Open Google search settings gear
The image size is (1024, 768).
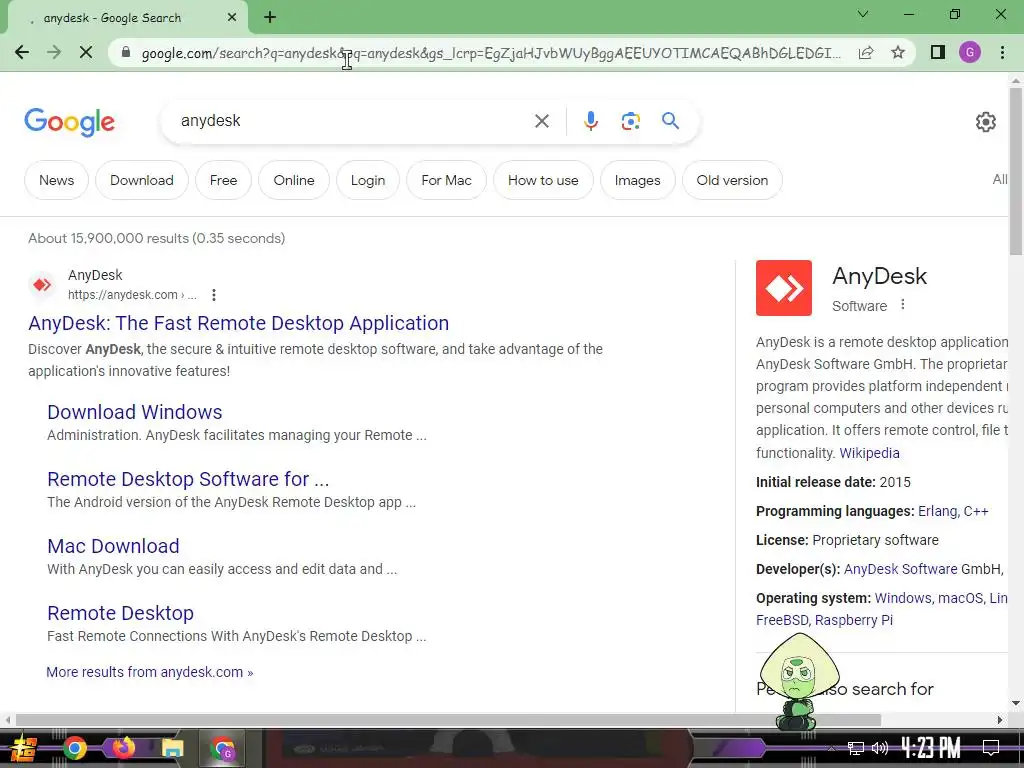pos(985,121)
